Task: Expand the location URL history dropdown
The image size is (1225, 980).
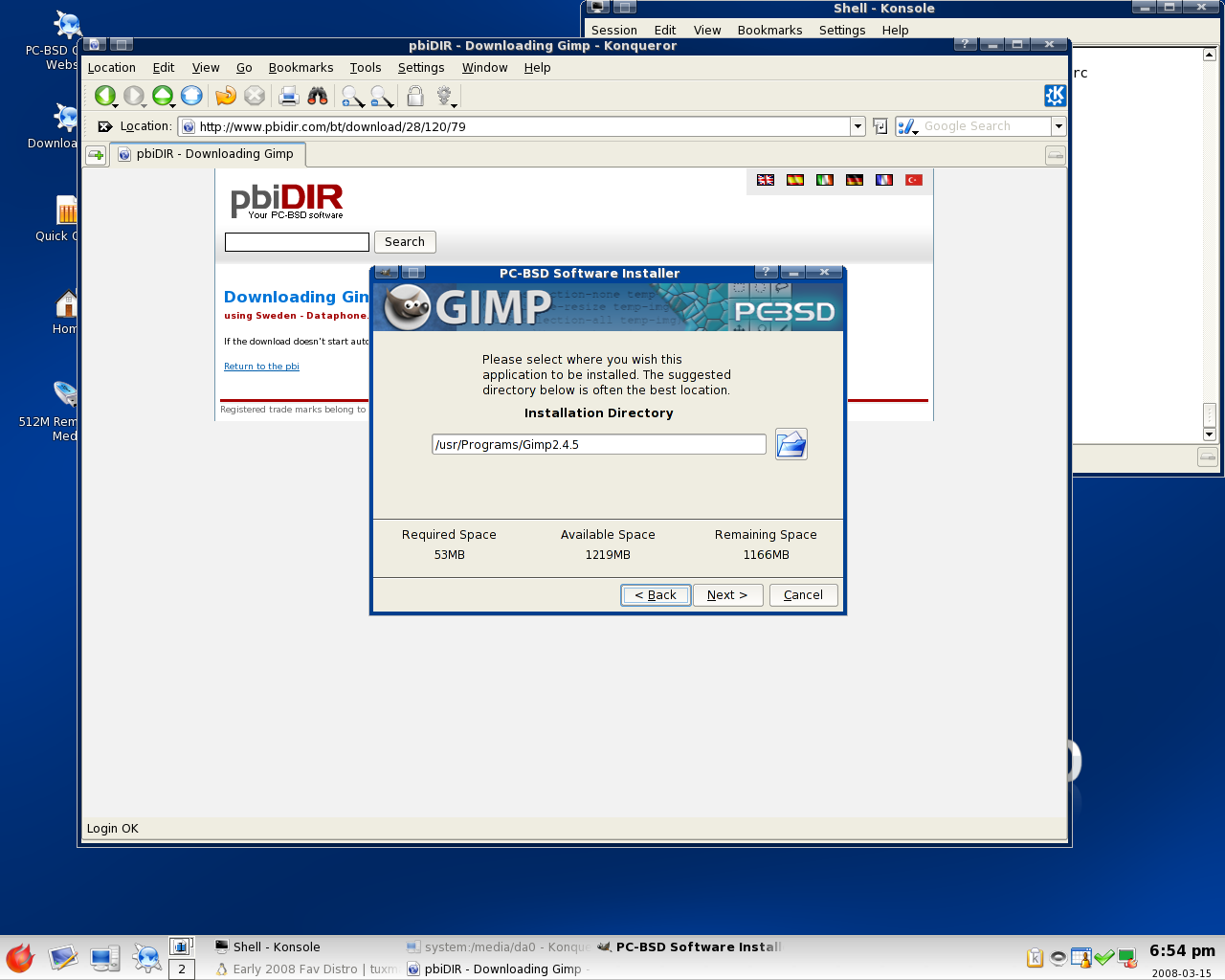Action: tap(857, 126)
